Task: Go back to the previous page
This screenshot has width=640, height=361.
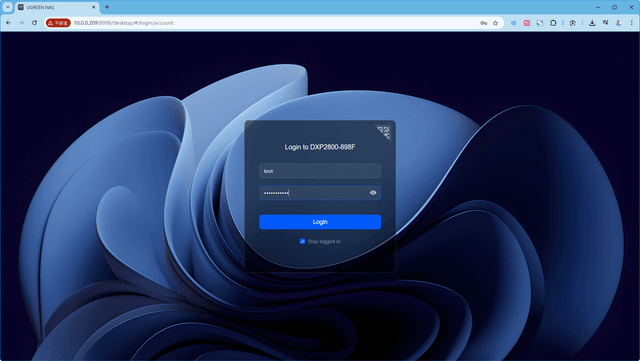Action: [9, 23]
